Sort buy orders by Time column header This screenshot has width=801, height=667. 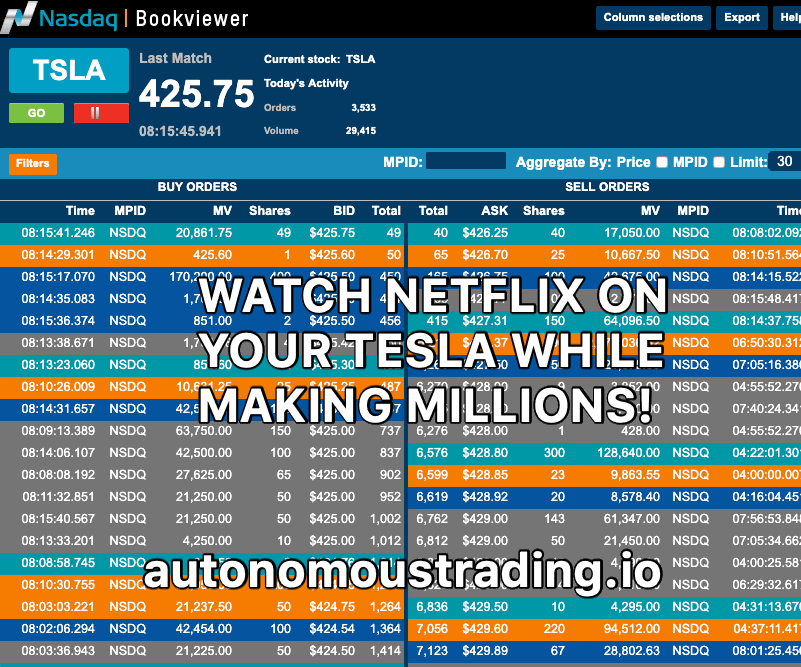coord(80,211)
